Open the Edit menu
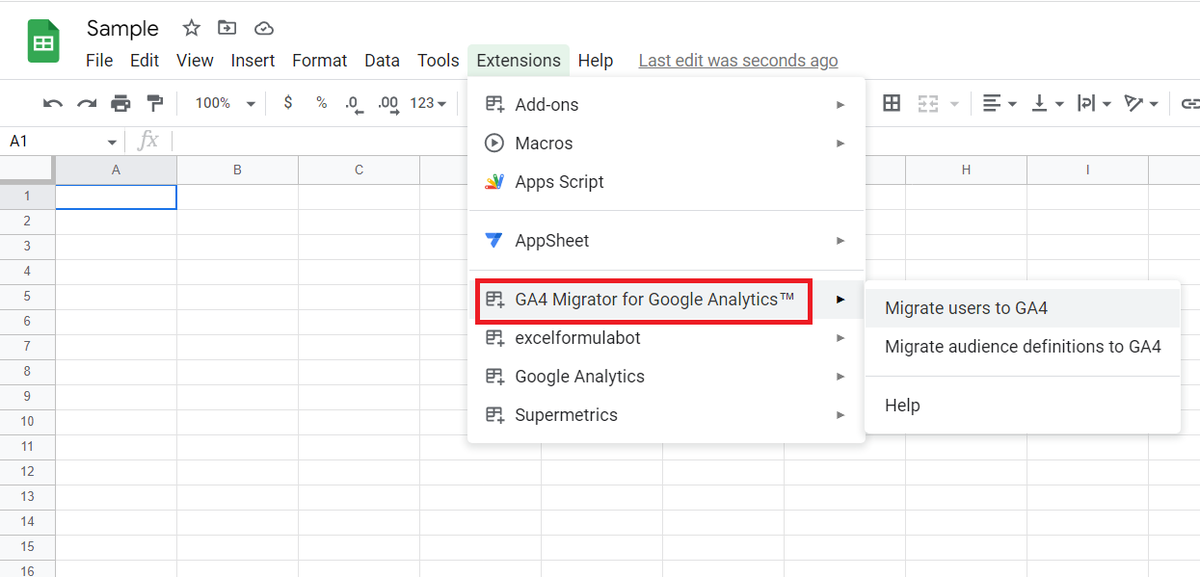 point(145,60)
